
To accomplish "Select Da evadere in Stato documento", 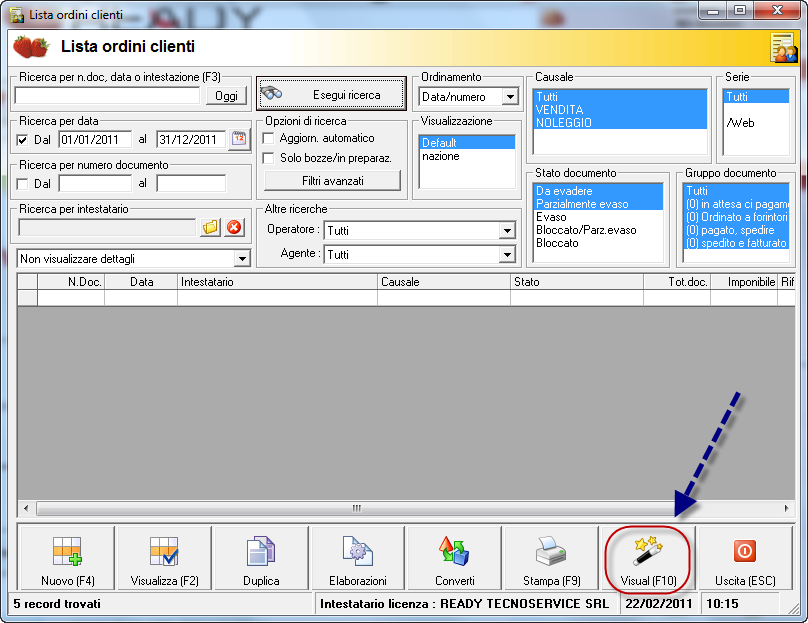I will [x=598, y=191].
